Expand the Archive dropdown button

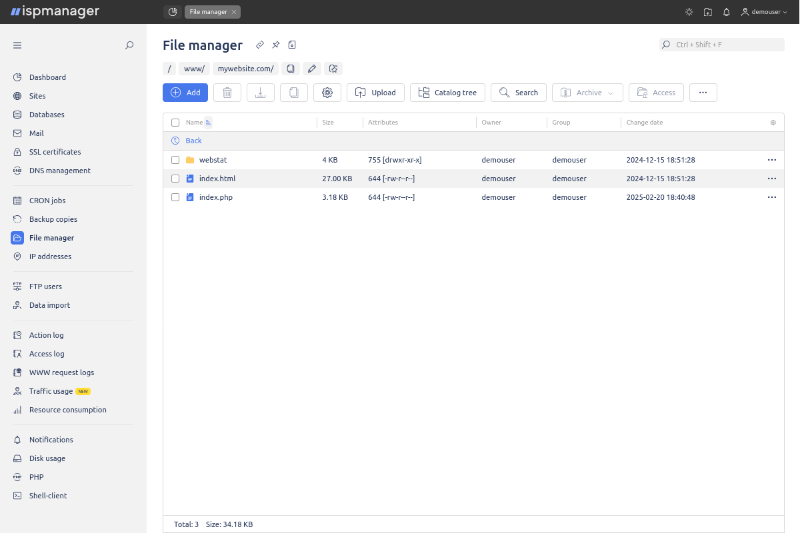(588, 92)
